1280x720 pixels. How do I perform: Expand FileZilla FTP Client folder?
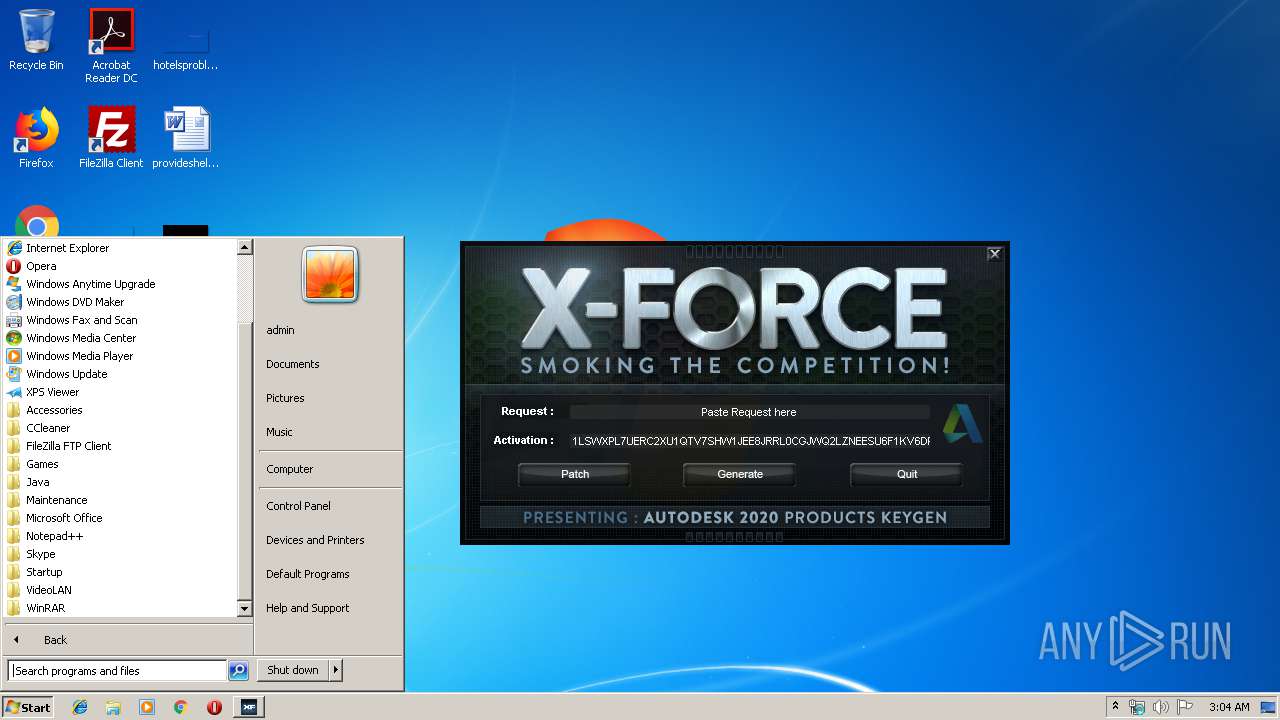[x=68, y=446]
